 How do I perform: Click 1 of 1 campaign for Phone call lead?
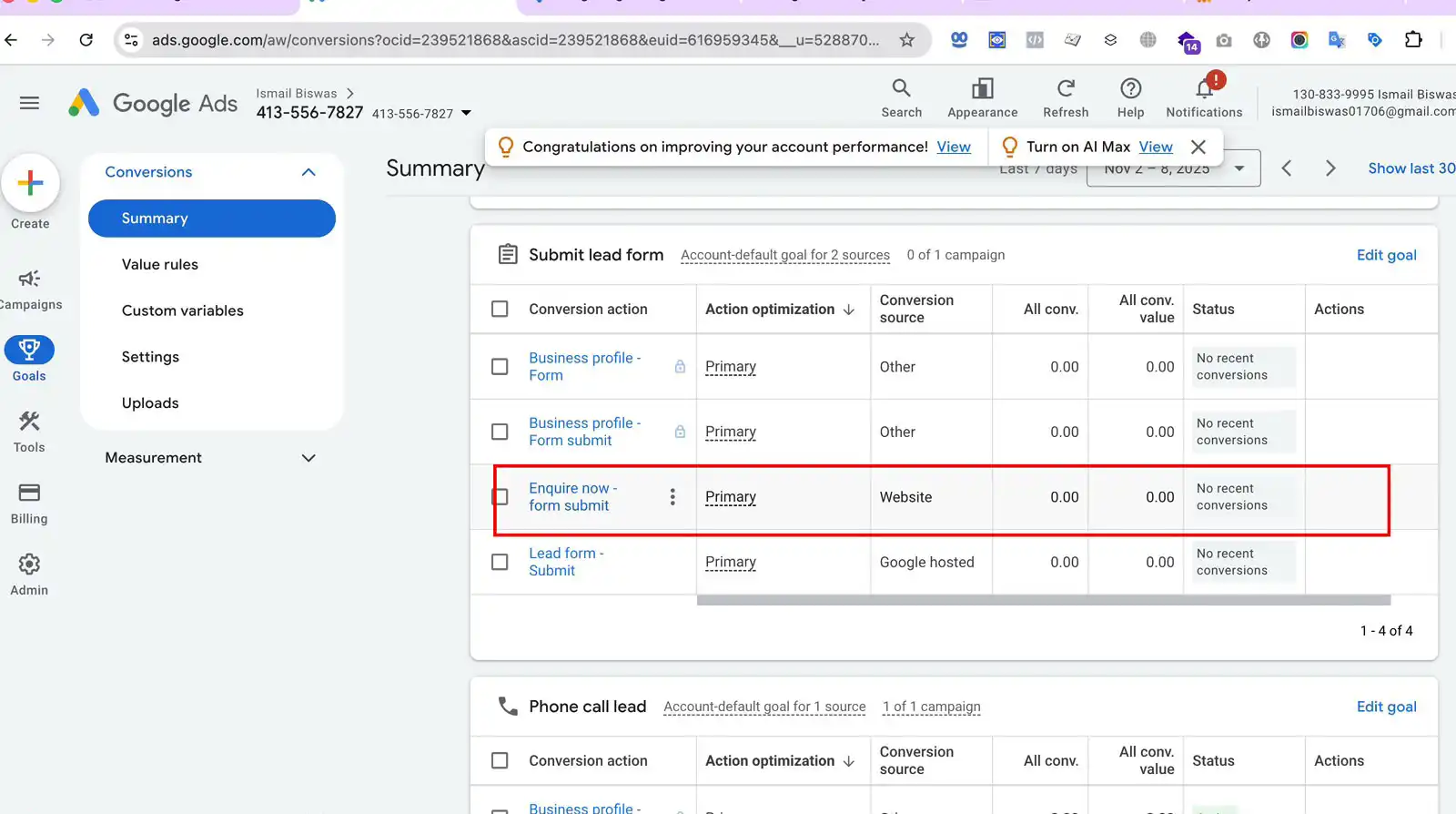[932, 707]
